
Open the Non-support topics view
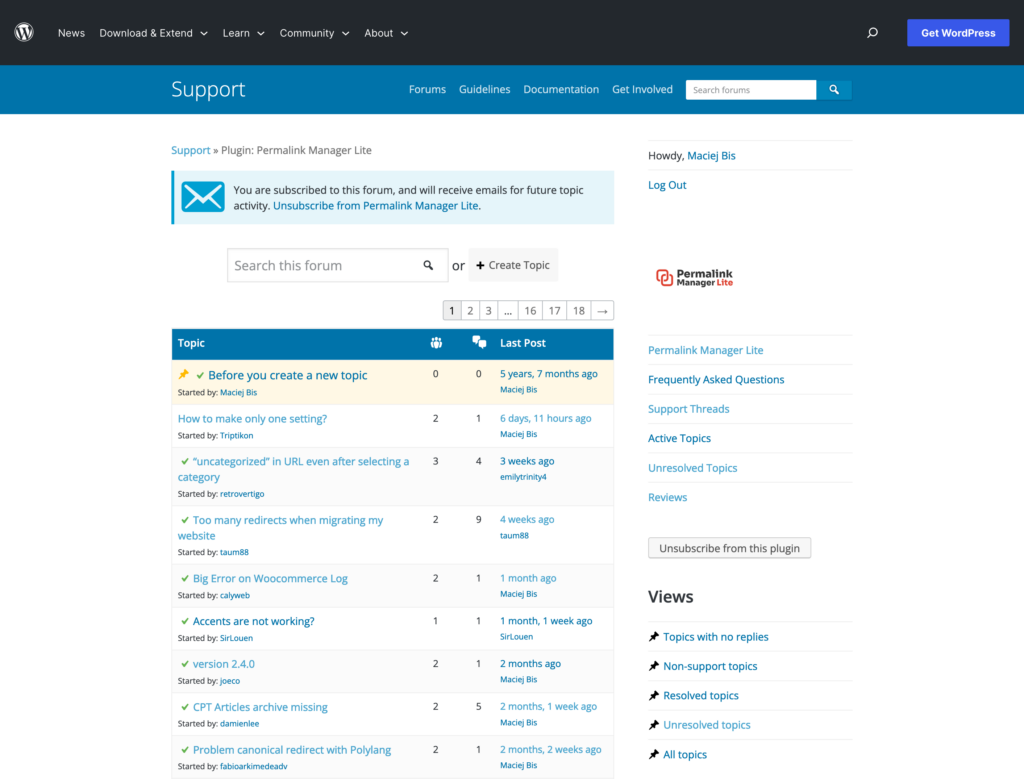710,666
